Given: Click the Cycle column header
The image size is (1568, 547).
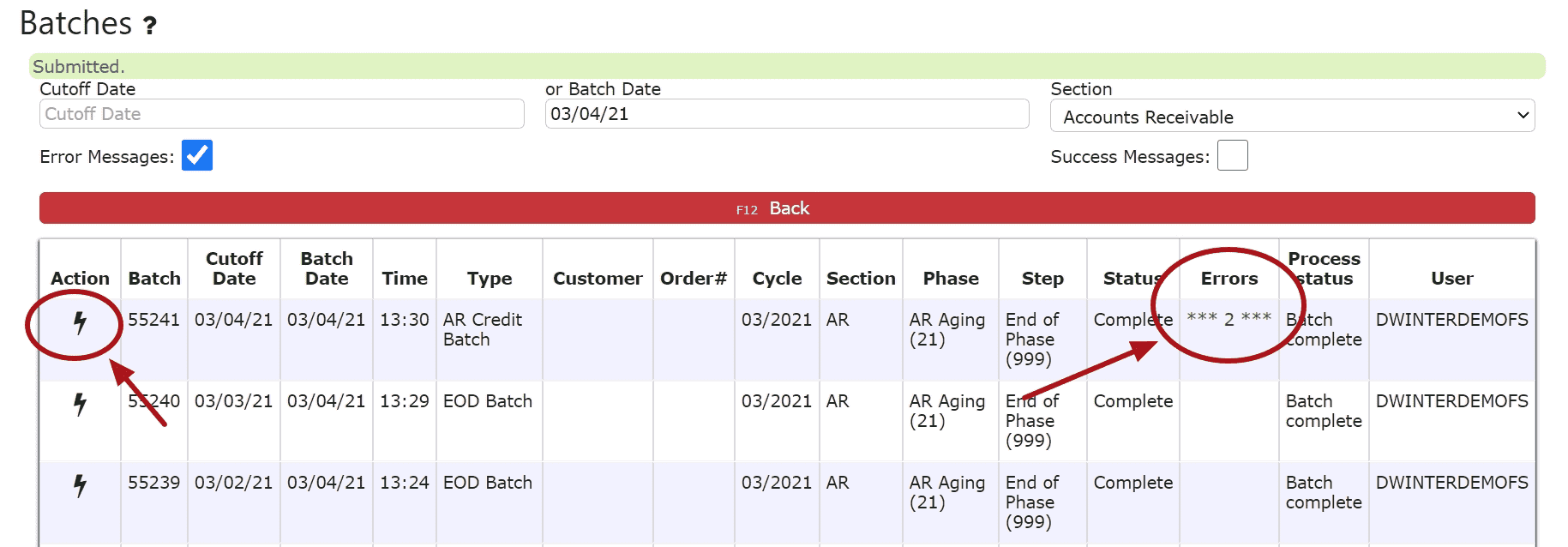Looking at the screenshot, I should tap(777, 279).
